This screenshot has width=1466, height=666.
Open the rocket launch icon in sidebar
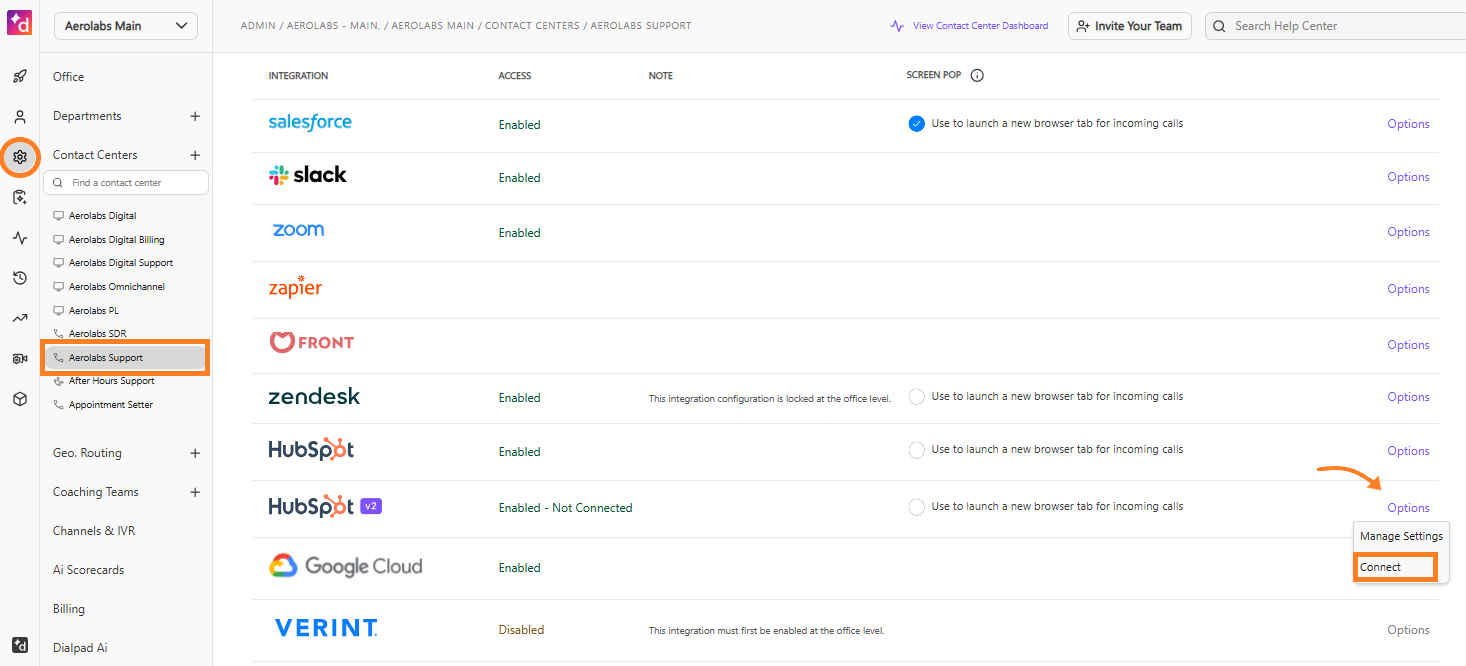20,76
